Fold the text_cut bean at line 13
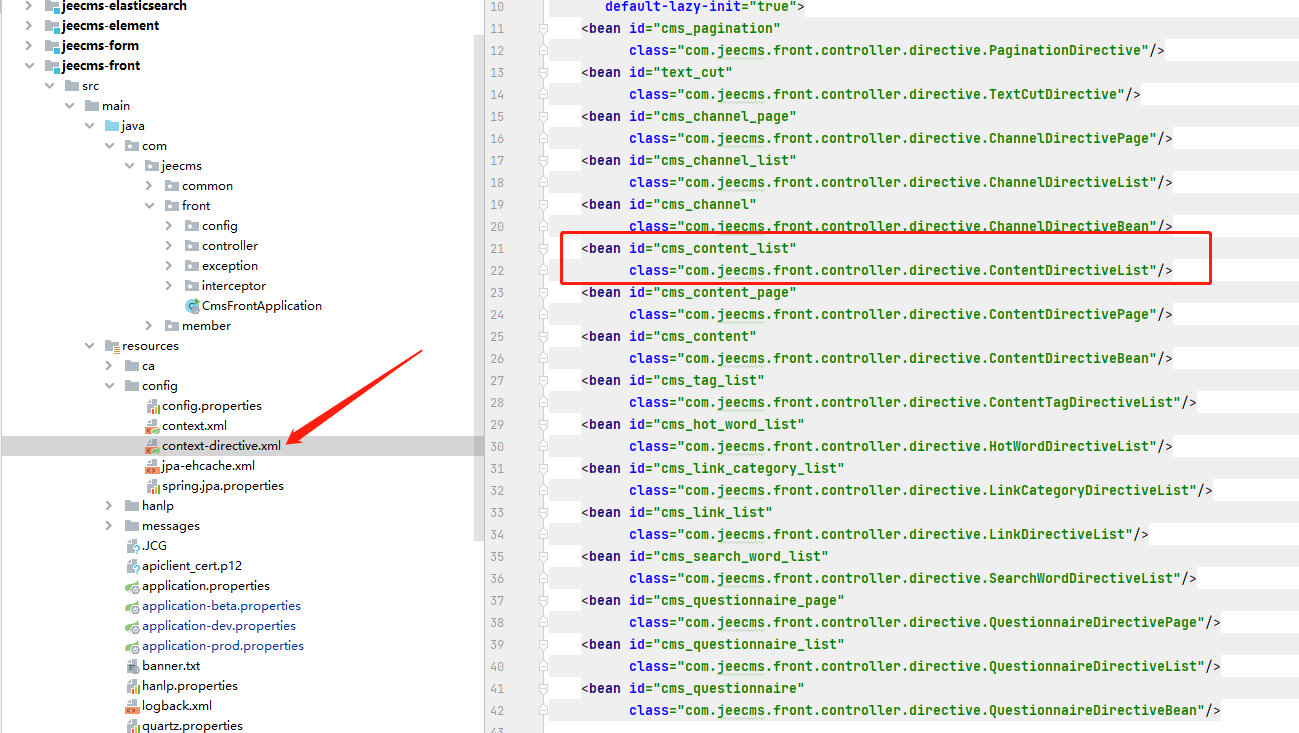 coord(544,73)
